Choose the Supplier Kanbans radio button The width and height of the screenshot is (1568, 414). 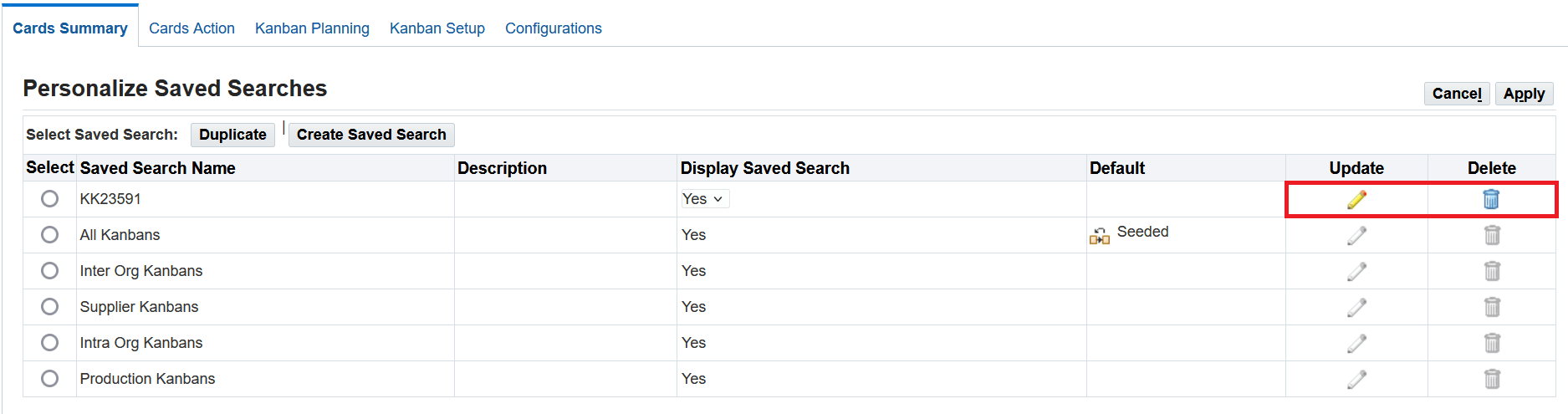pos(50,307)
